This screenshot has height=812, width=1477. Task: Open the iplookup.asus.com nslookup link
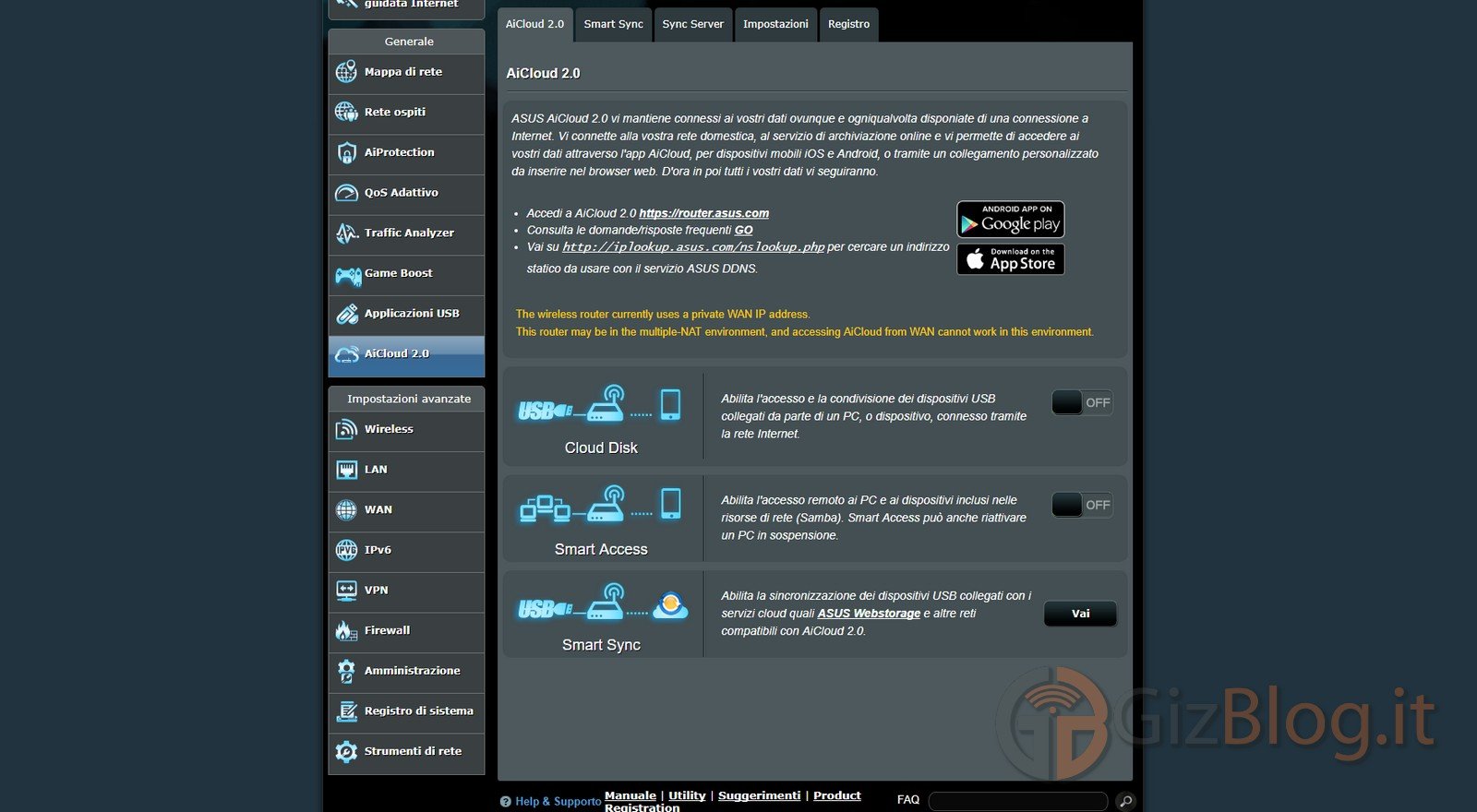[693, 247]
